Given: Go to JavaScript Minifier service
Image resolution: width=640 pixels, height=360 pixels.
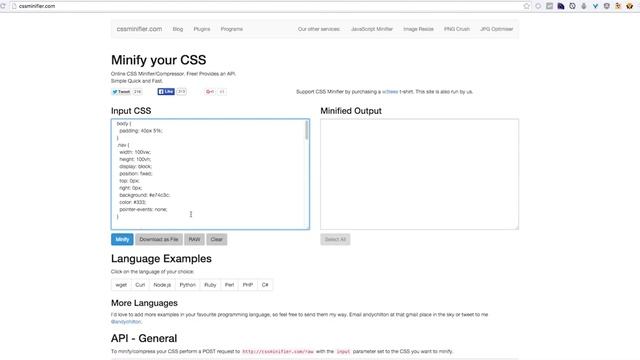Looking at the screenshot, I should coord(371,29).
